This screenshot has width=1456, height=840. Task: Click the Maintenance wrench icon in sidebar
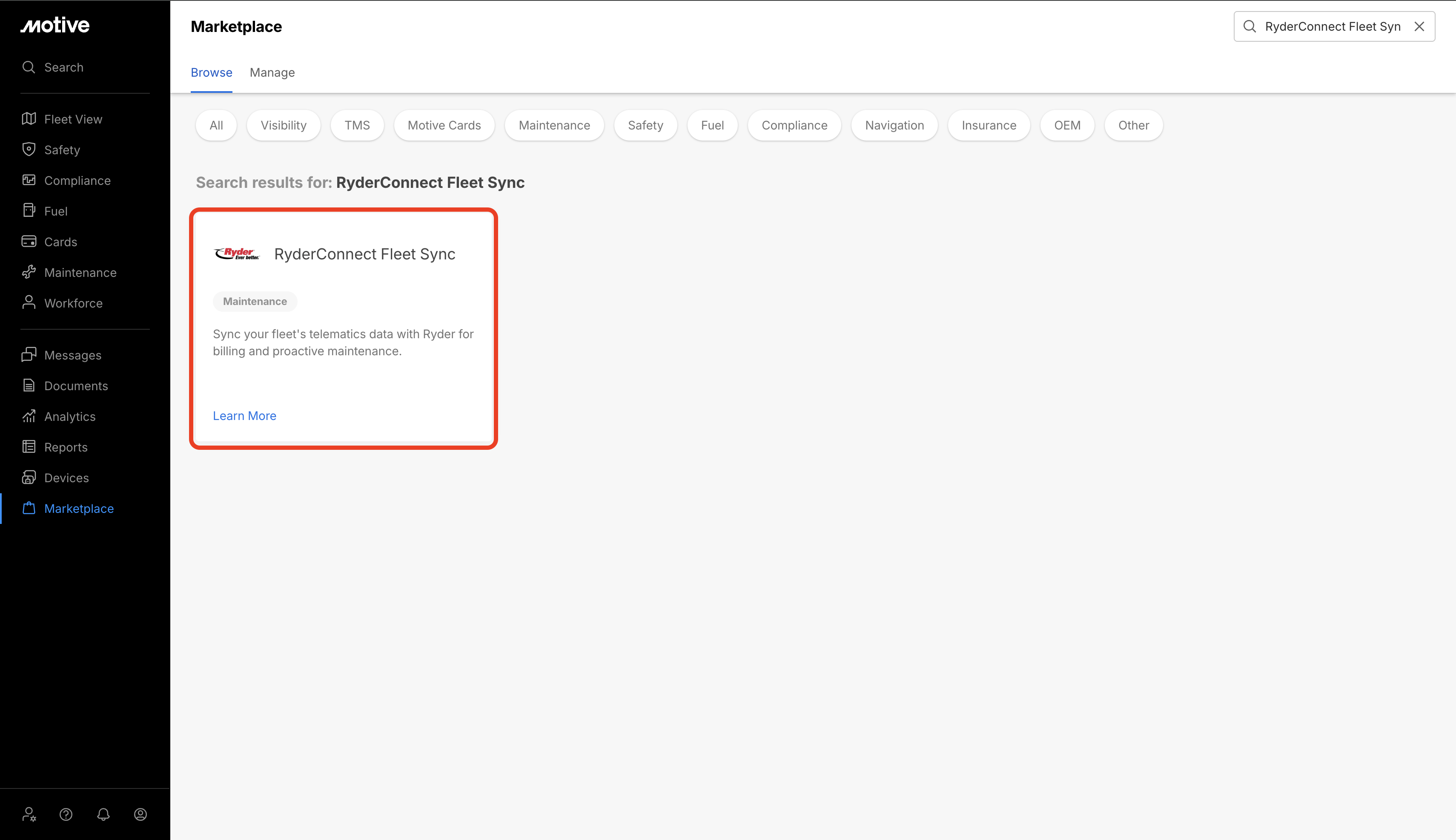(x=29, y=272)
